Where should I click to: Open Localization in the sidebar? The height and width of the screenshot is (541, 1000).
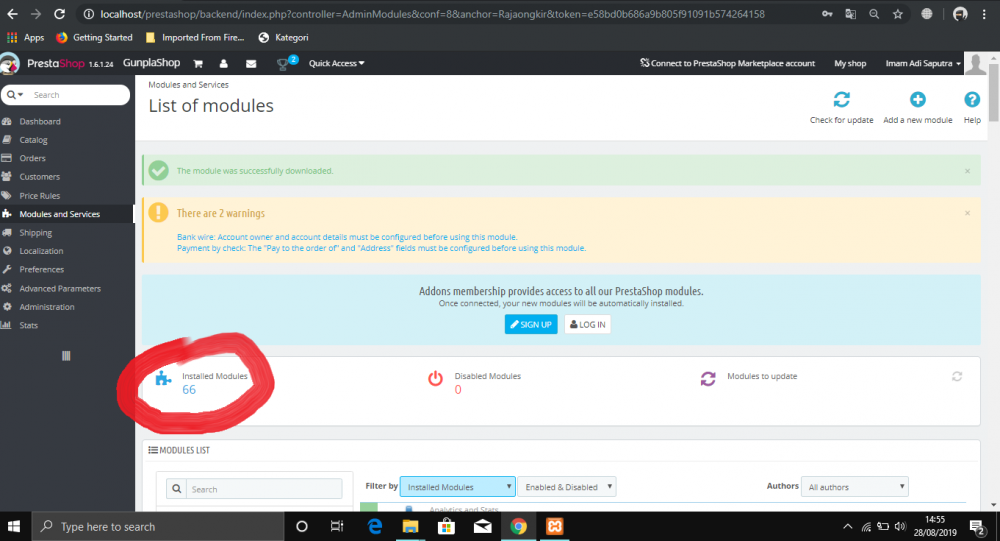pos(41,251)
